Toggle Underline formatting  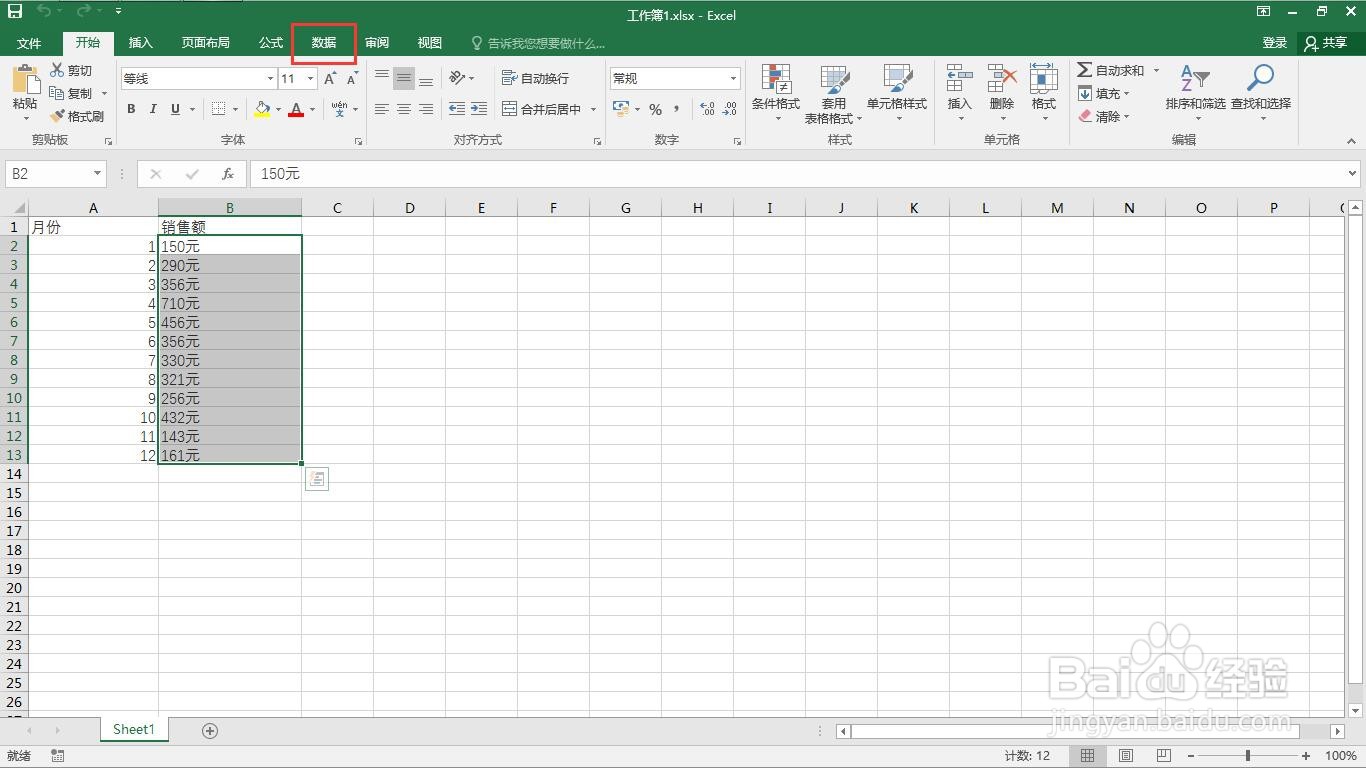pos(176,109)
